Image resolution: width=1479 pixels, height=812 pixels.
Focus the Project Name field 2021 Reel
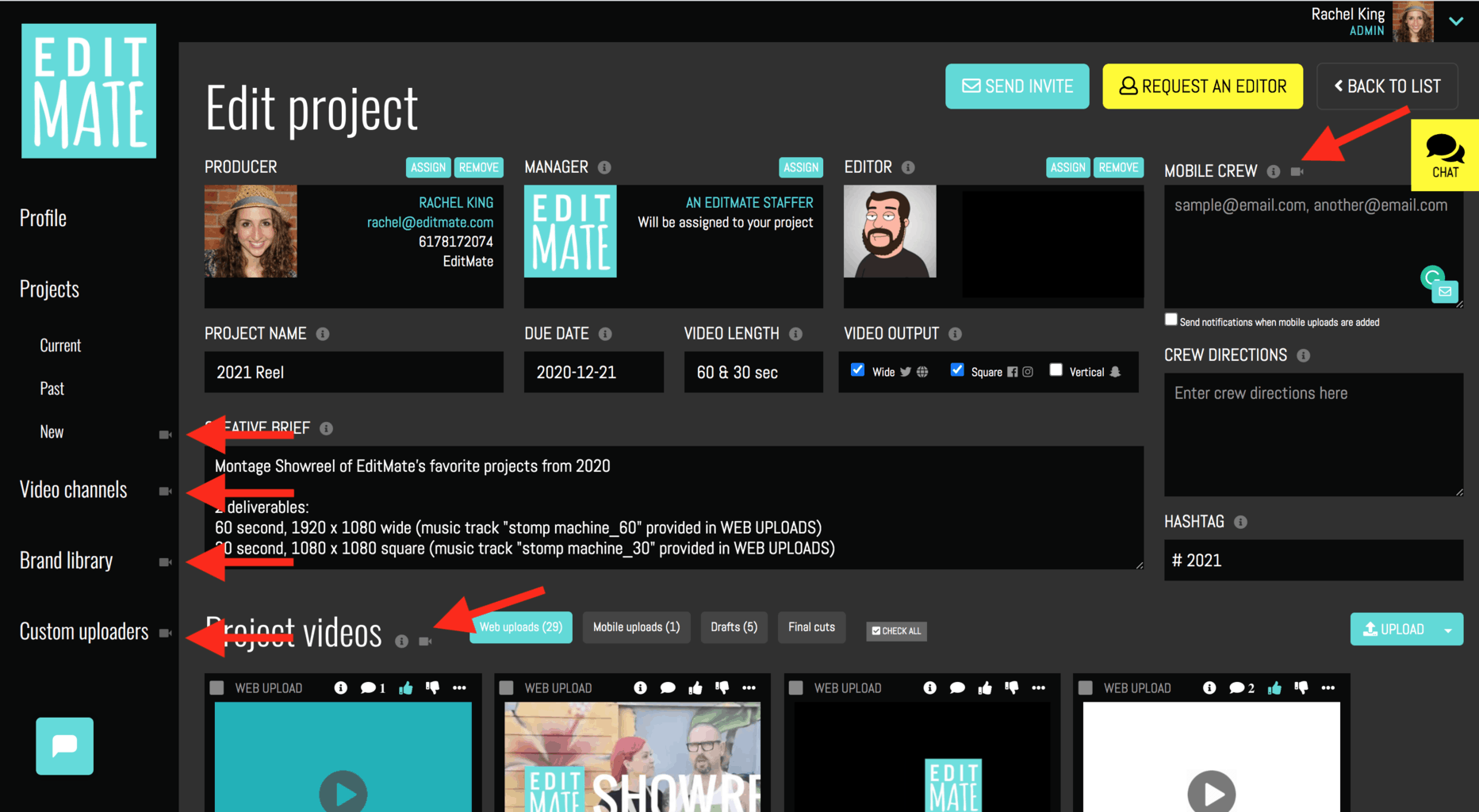point(354,372)
